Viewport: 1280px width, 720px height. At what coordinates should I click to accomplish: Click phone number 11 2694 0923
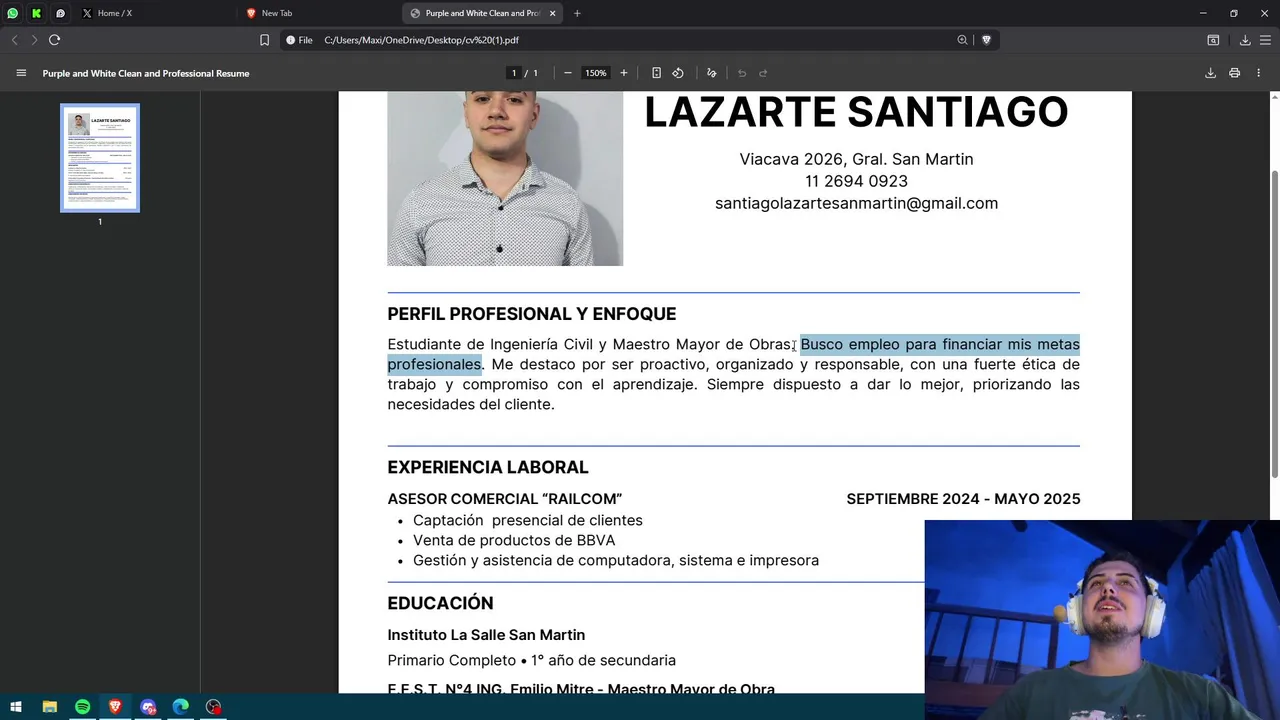click(x=856, y=181)
